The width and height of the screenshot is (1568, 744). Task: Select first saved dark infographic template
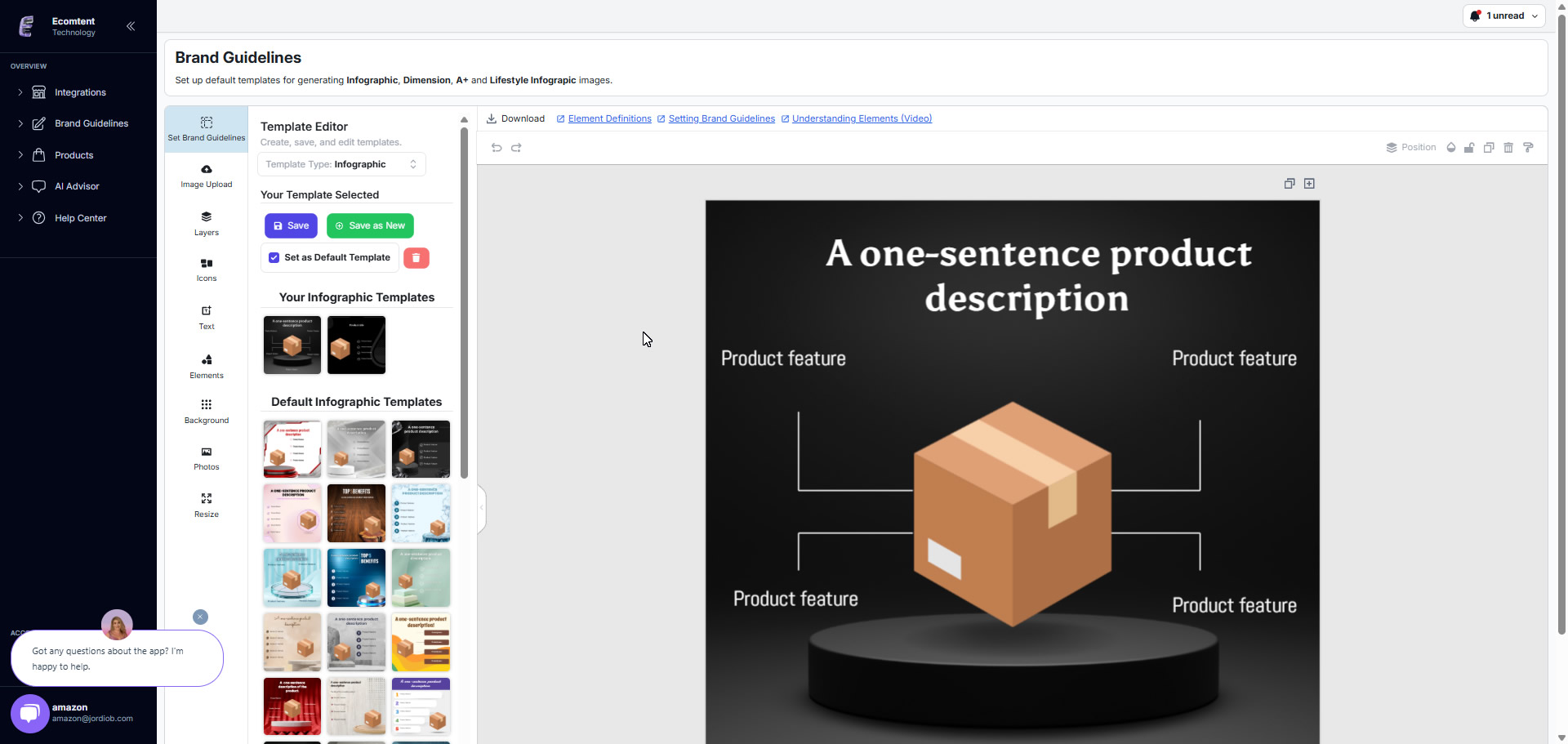click(x=292, y=345)
